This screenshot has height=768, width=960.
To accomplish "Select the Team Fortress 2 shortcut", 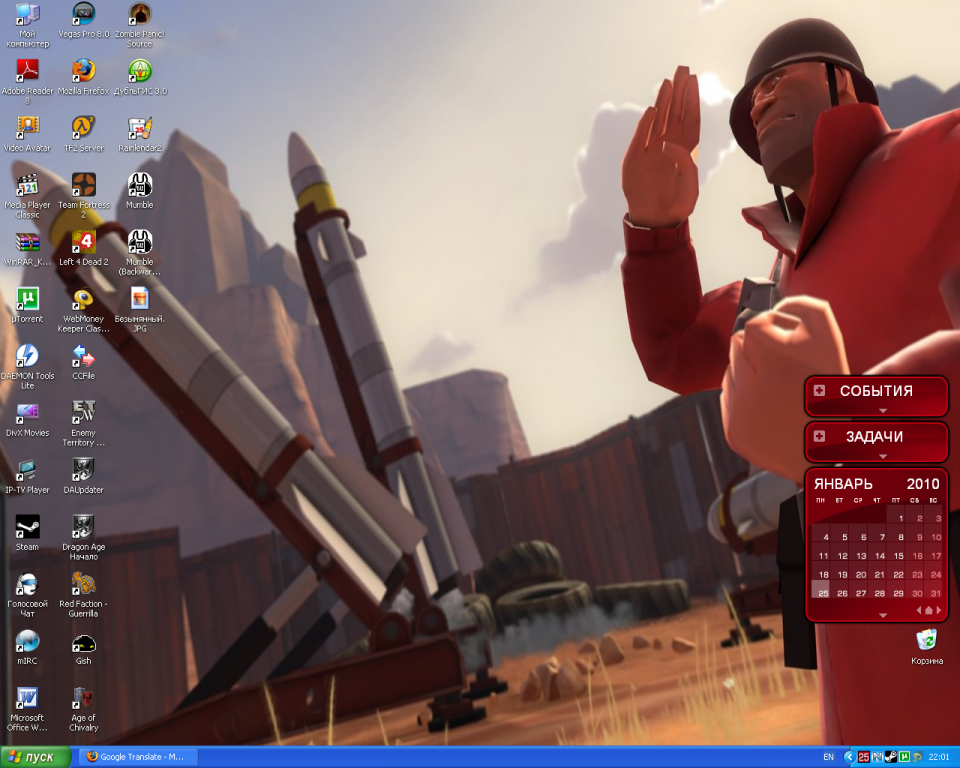I will point(83,195).
